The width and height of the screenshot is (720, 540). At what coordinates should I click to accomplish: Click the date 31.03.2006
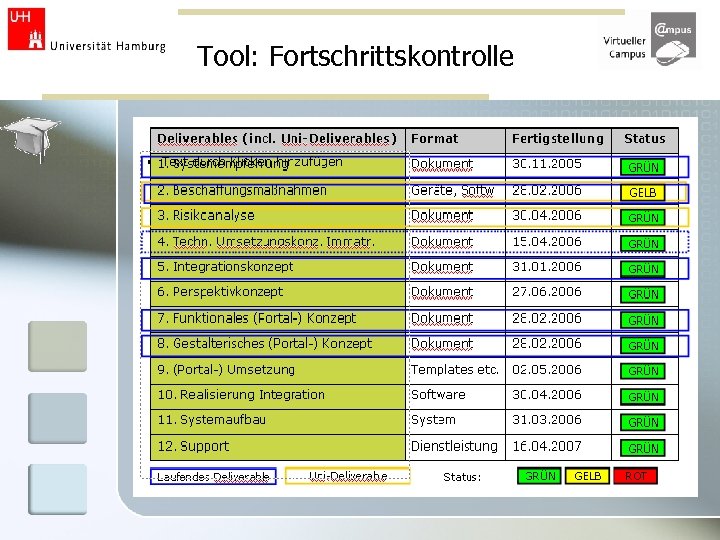click(547, 420)
